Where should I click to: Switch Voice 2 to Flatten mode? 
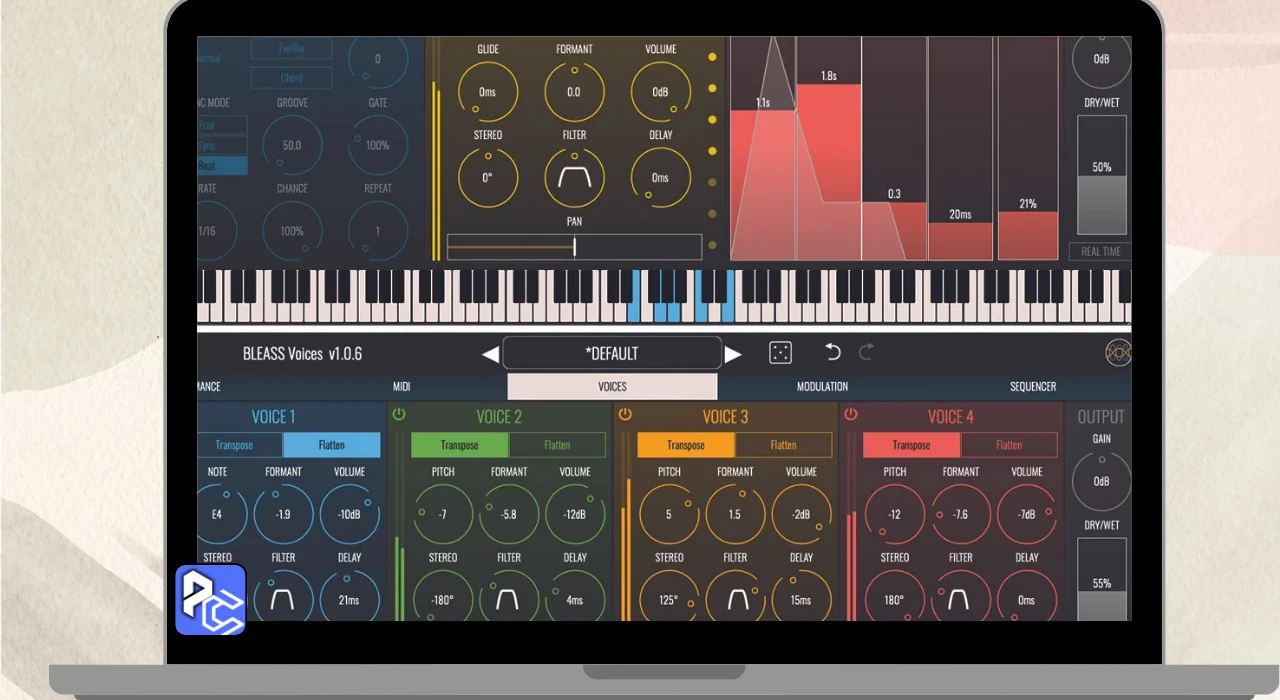[557, 445]
